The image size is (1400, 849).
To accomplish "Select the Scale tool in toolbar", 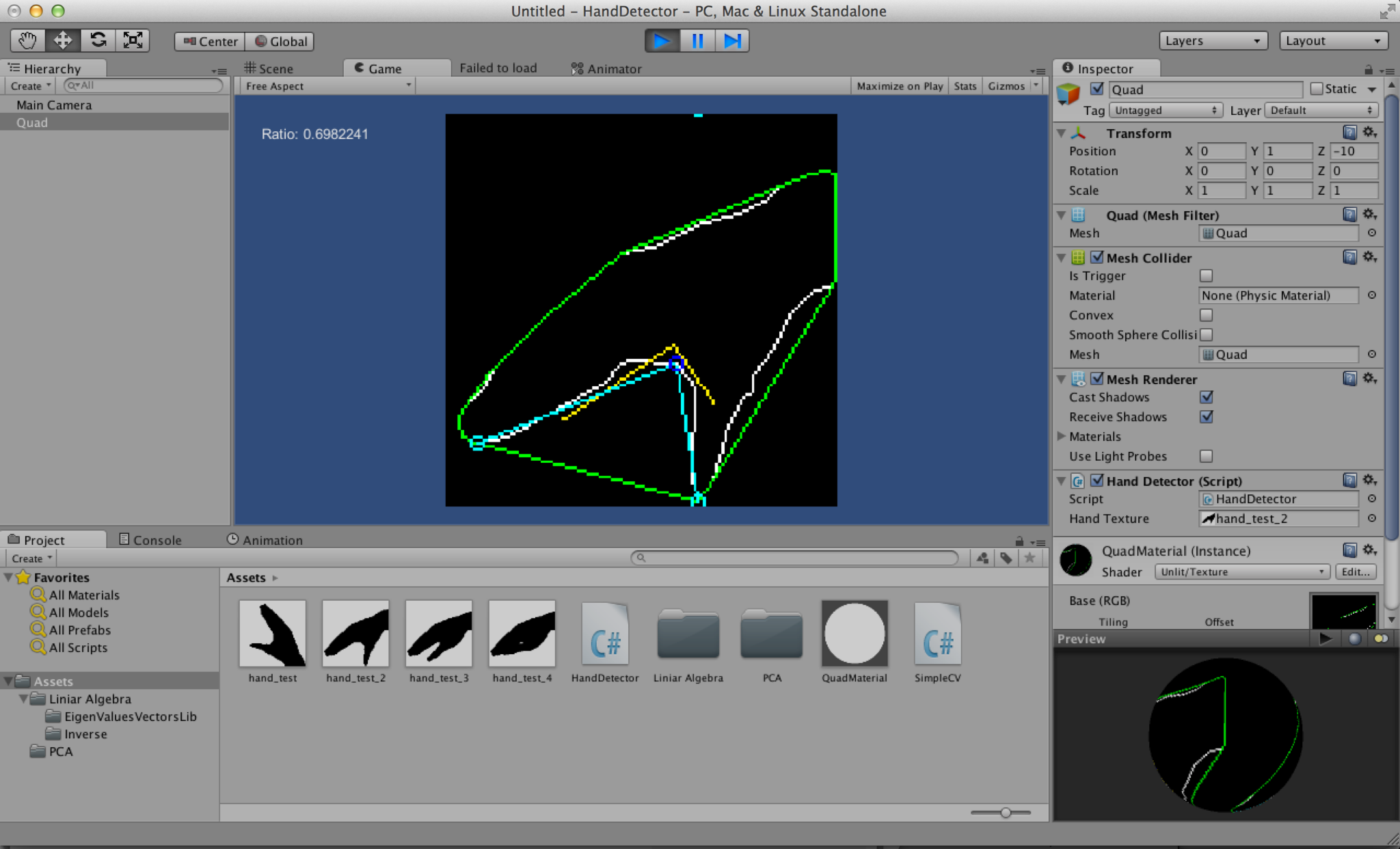I will point(133,40).
